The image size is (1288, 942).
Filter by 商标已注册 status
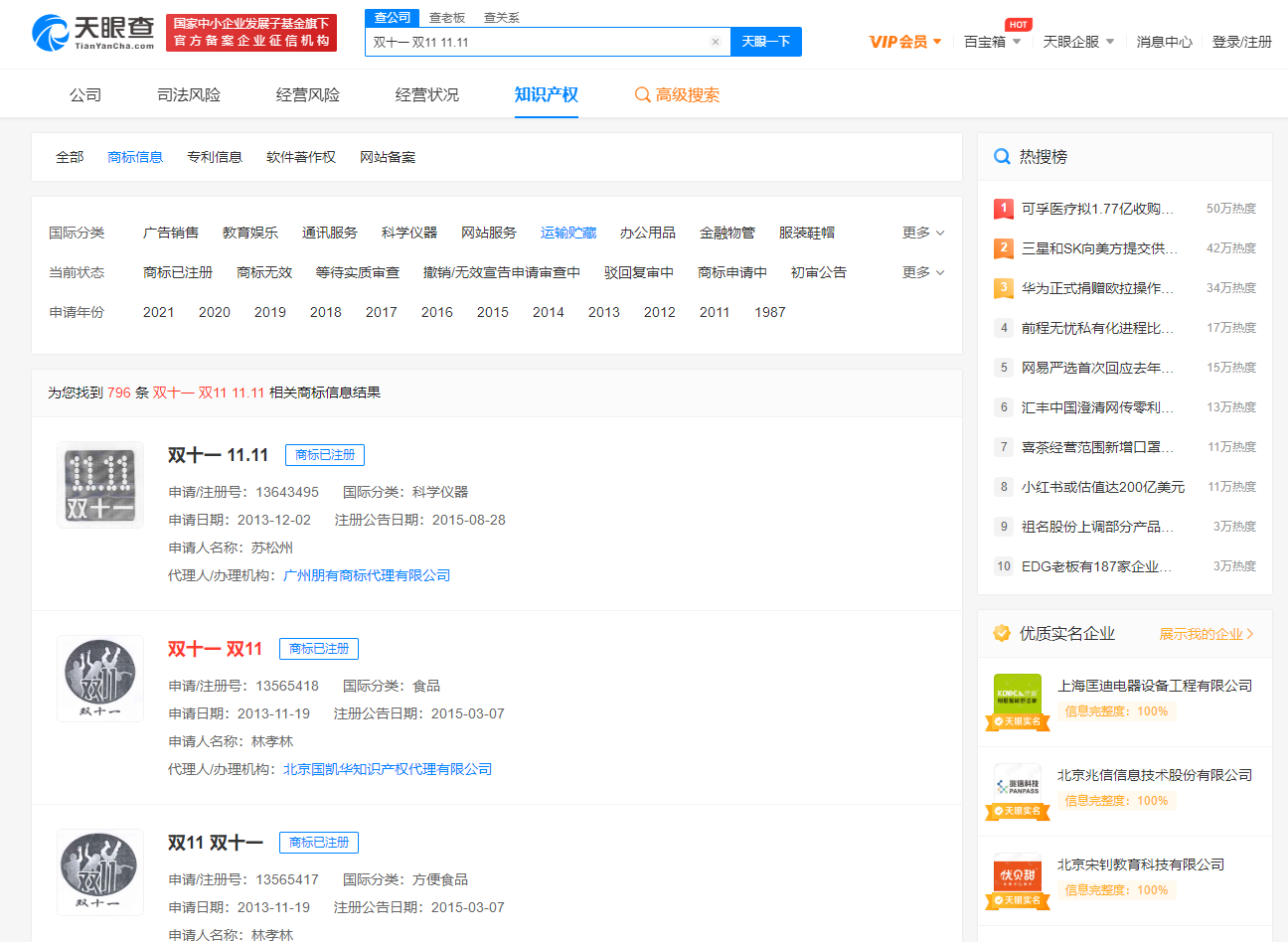click(178, 272)
